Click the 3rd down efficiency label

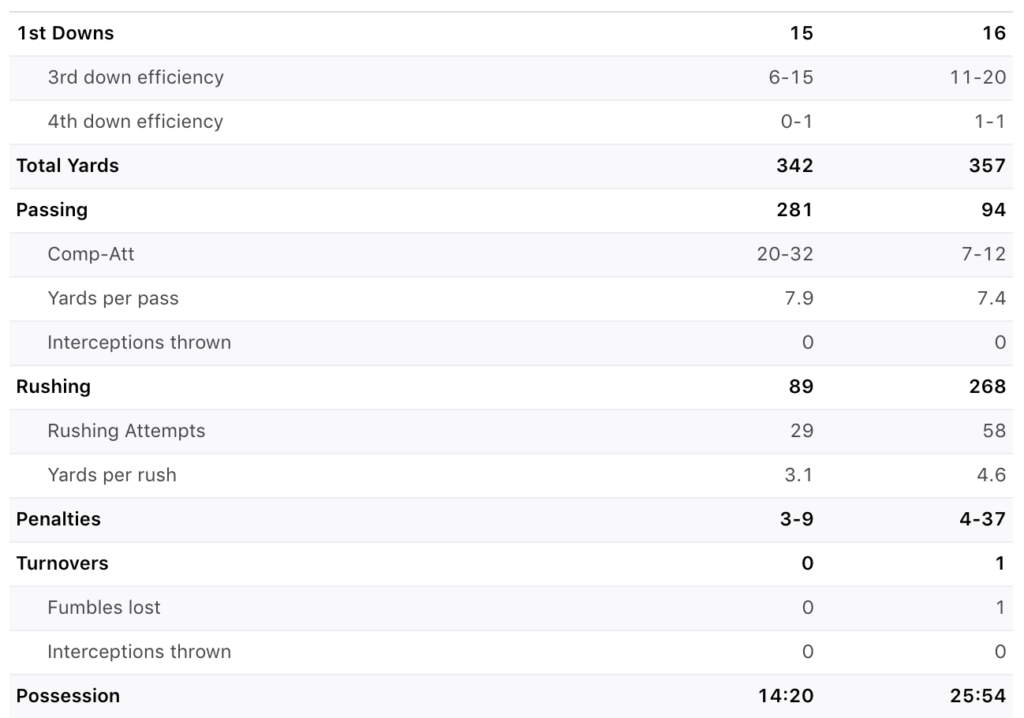click(136, 77)
